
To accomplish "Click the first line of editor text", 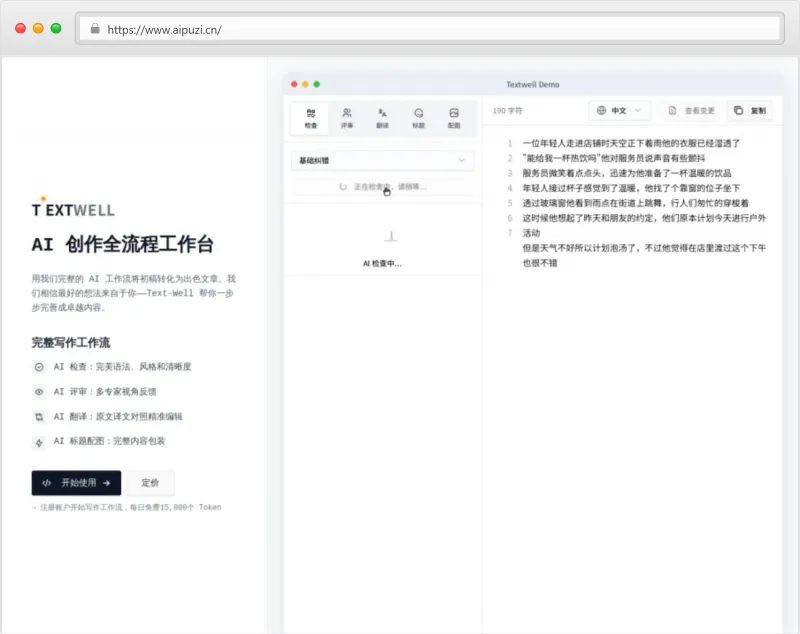I will [631, 143].
